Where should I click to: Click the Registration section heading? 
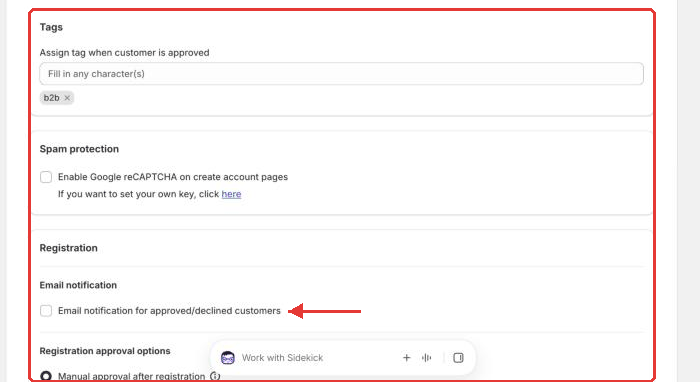68,248
